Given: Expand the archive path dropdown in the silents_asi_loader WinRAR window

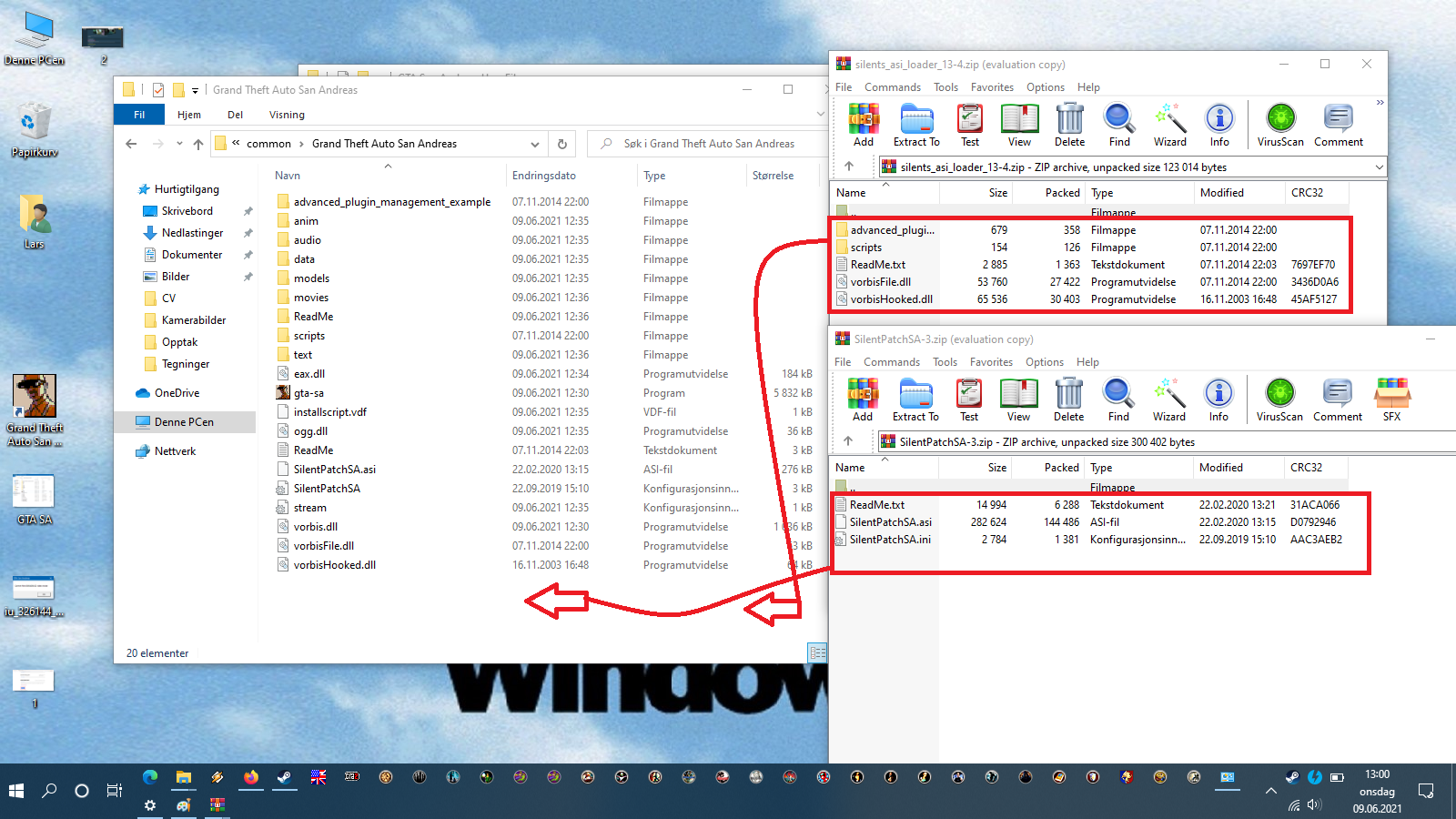Looking at the screenshot, I should pos(1380,167).
